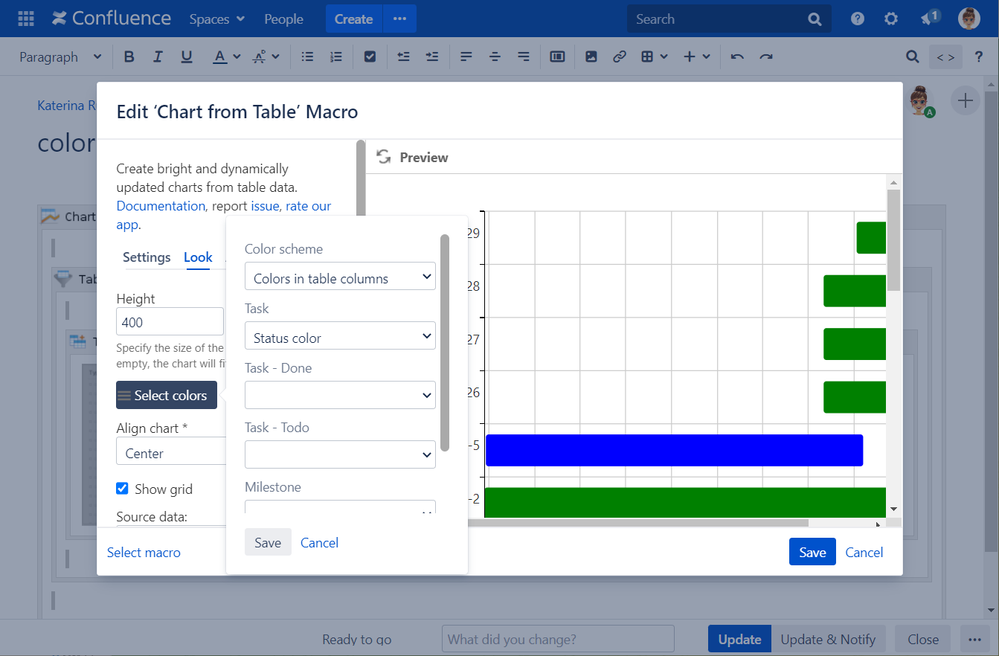Click Update & Notify button
Screen dimensions: 999x656
828,639
